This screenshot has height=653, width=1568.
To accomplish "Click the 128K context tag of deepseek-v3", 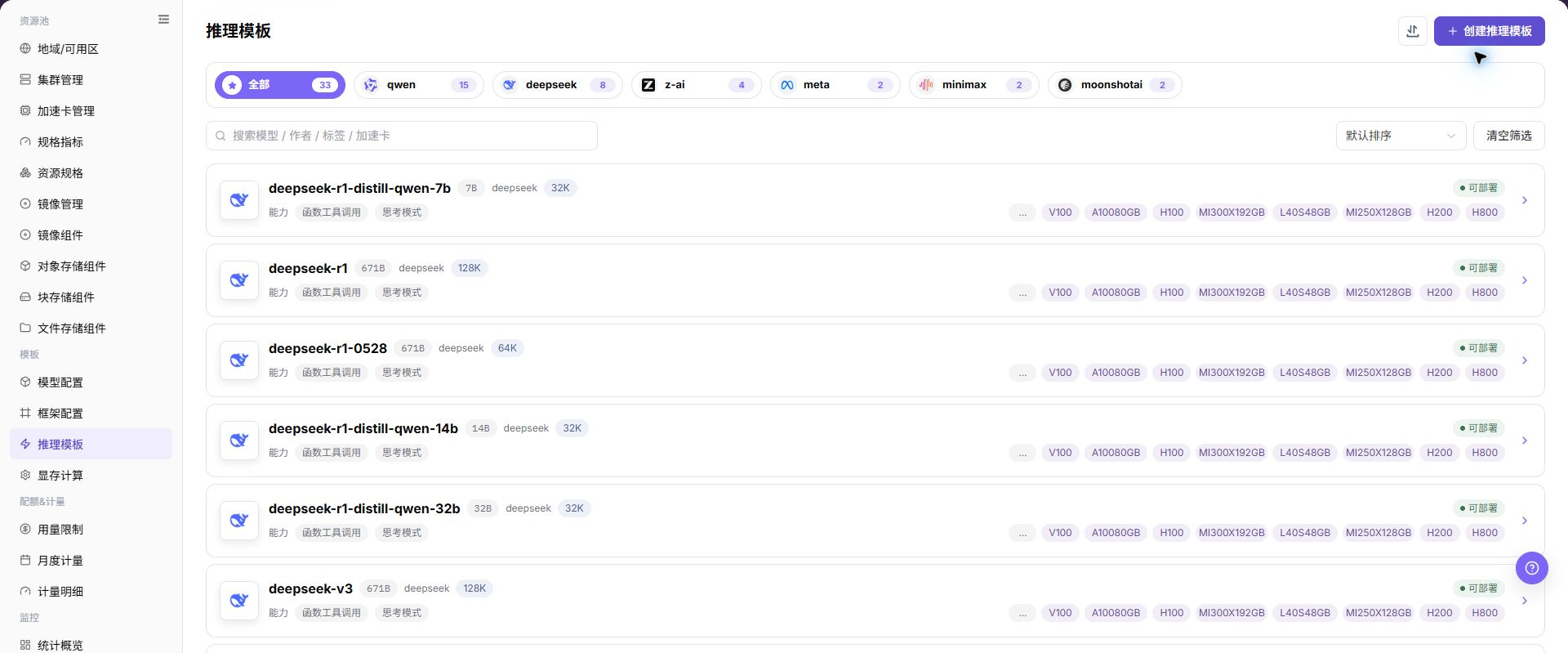I will coord(474,588).
